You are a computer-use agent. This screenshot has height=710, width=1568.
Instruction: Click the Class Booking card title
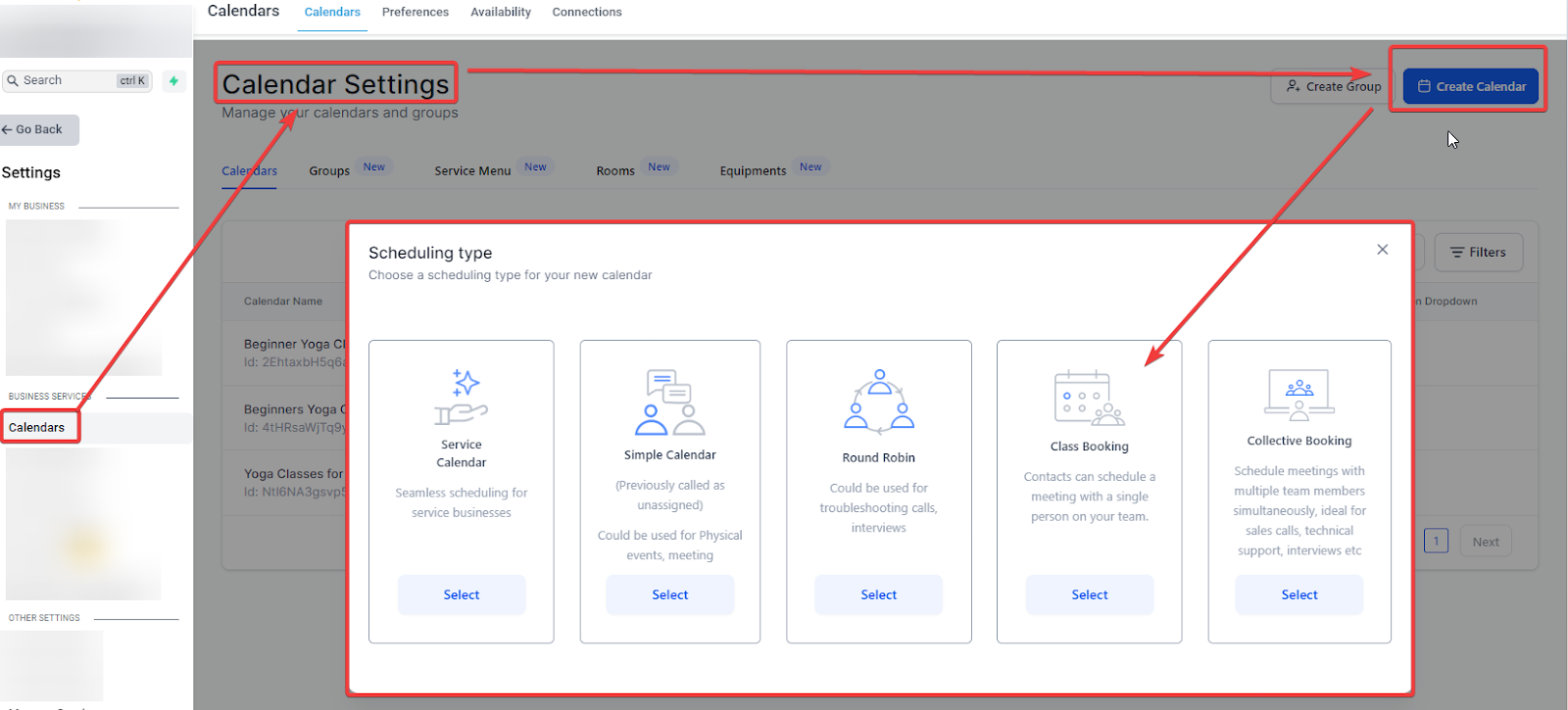tap(1090, 447)
